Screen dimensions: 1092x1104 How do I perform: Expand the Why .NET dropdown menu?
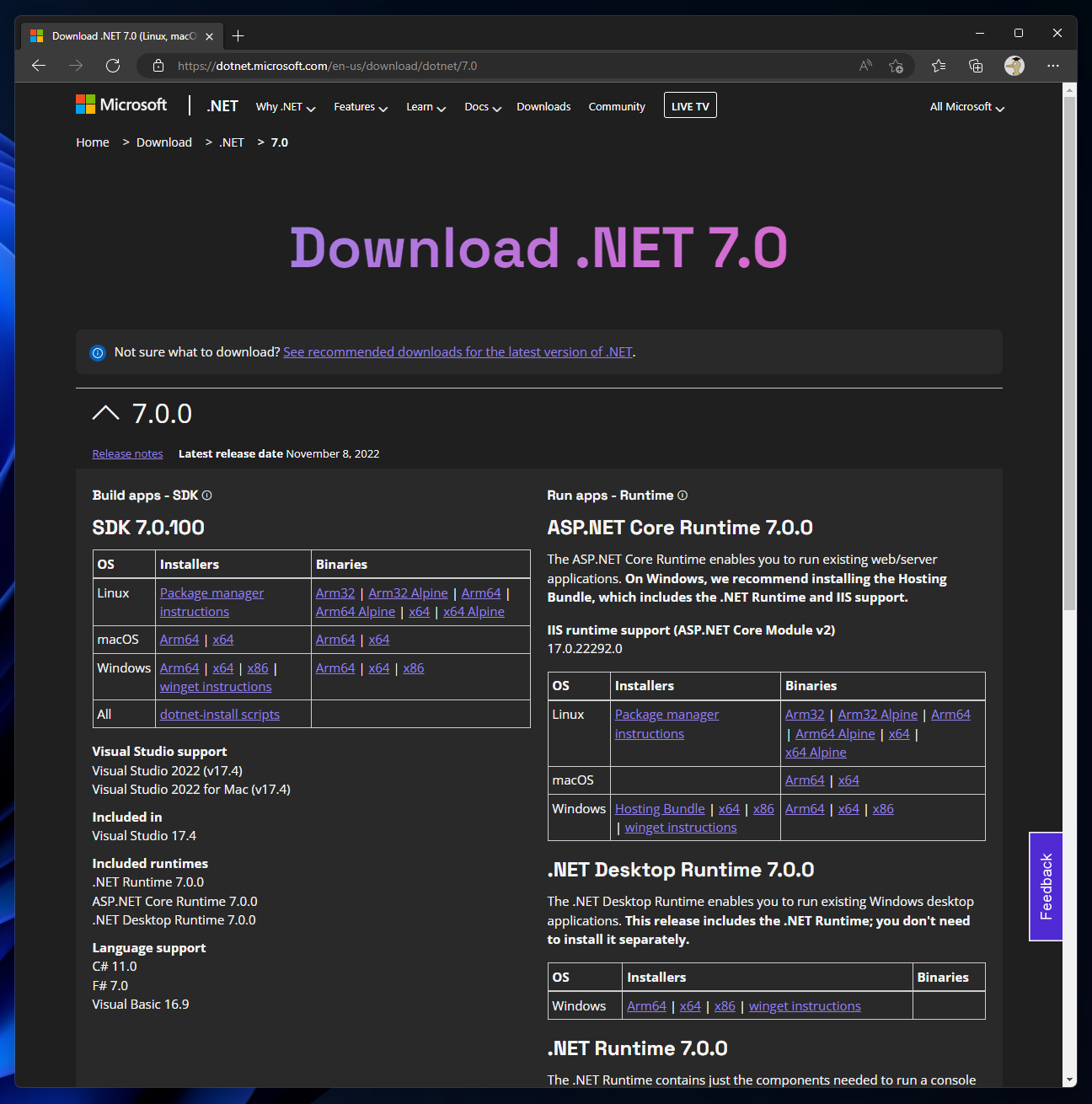tap(286, 107)
